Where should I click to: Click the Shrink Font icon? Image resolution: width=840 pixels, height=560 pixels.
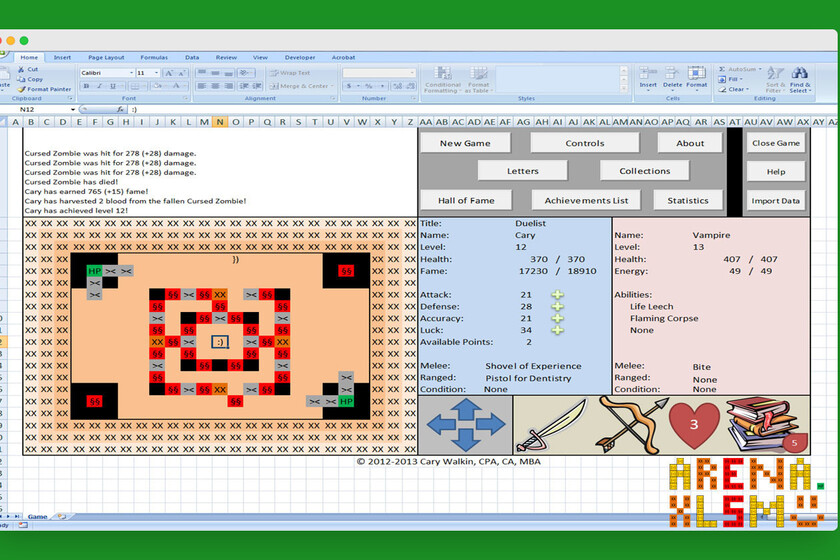pyautogui.click(x=181, y=73)
